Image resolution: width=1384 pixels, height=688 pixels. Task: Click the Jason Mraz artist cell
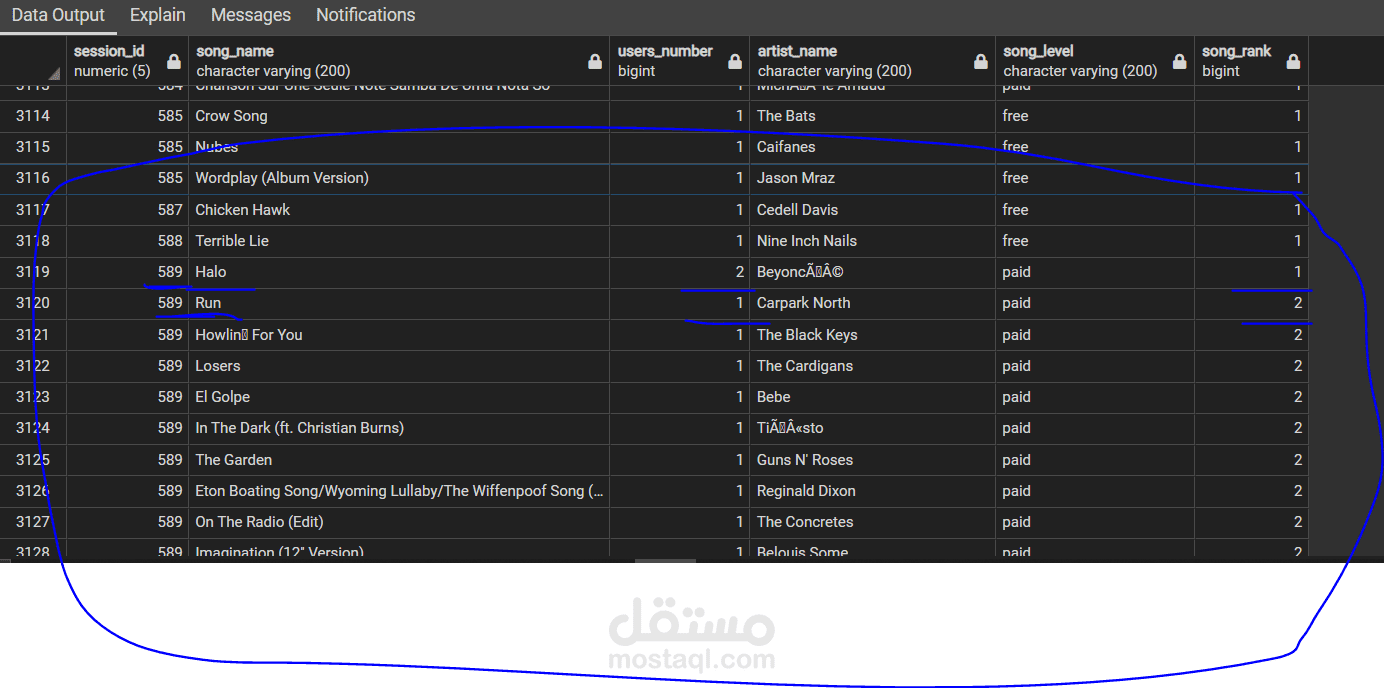coord(872,178)
